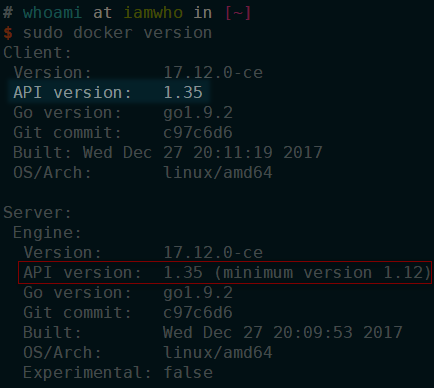Click server OS/Arch linux/amd64 value

pos(218,353)
